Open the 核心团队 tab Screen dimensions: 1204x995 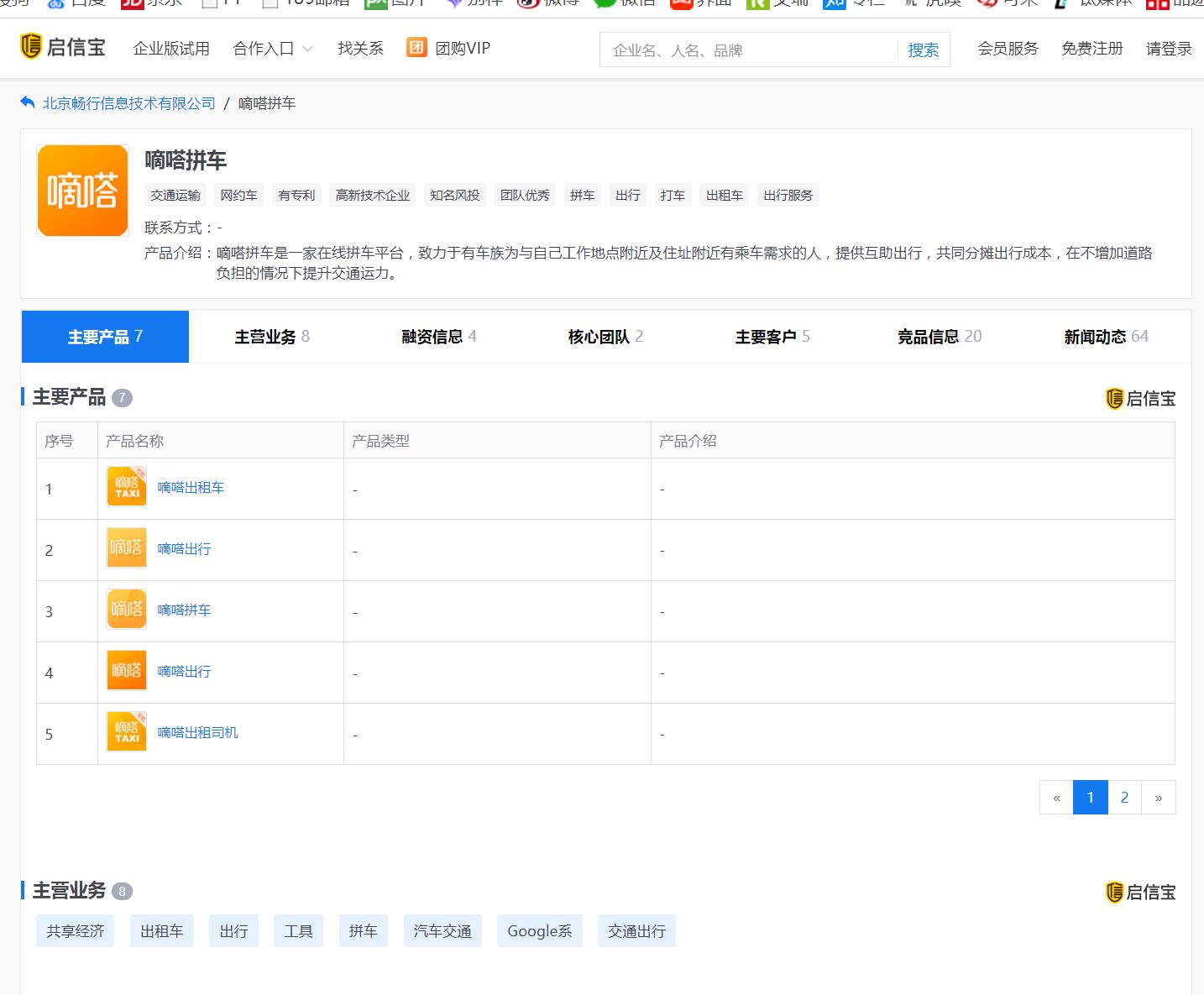(605, 337)
